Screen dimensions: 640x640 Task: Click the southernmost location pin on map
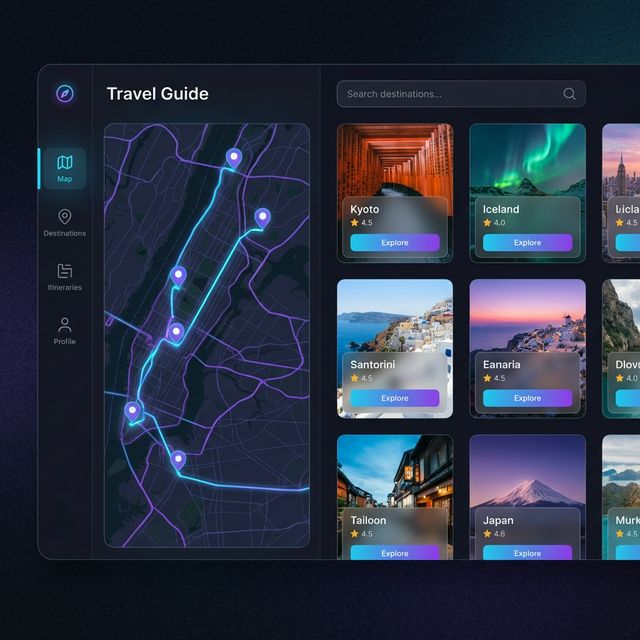tap(178, 459)
